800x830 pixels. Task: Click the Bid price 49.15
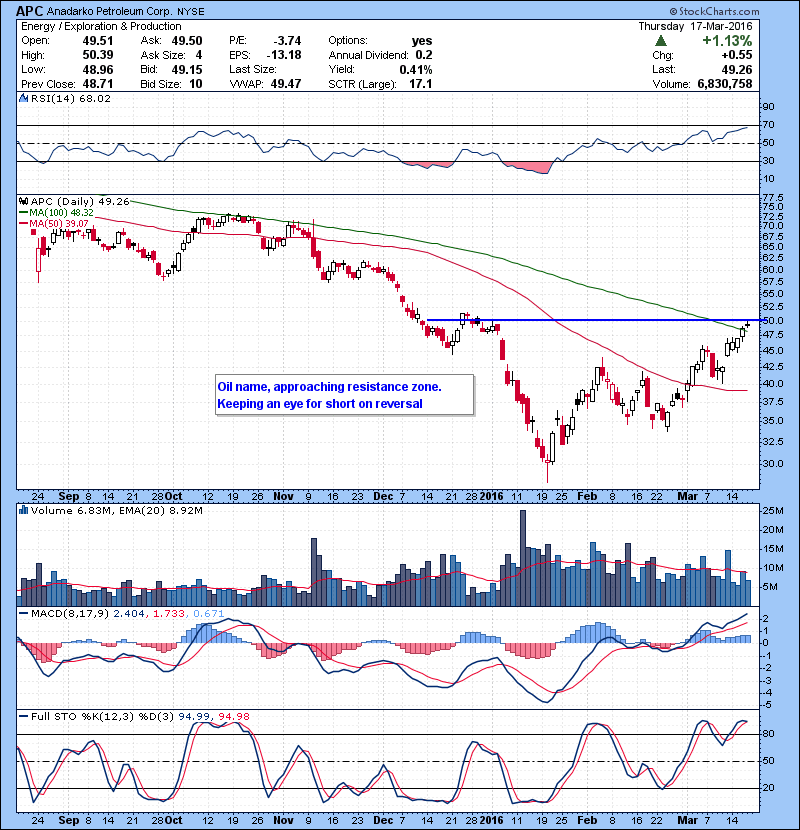(x=187, y=69)
